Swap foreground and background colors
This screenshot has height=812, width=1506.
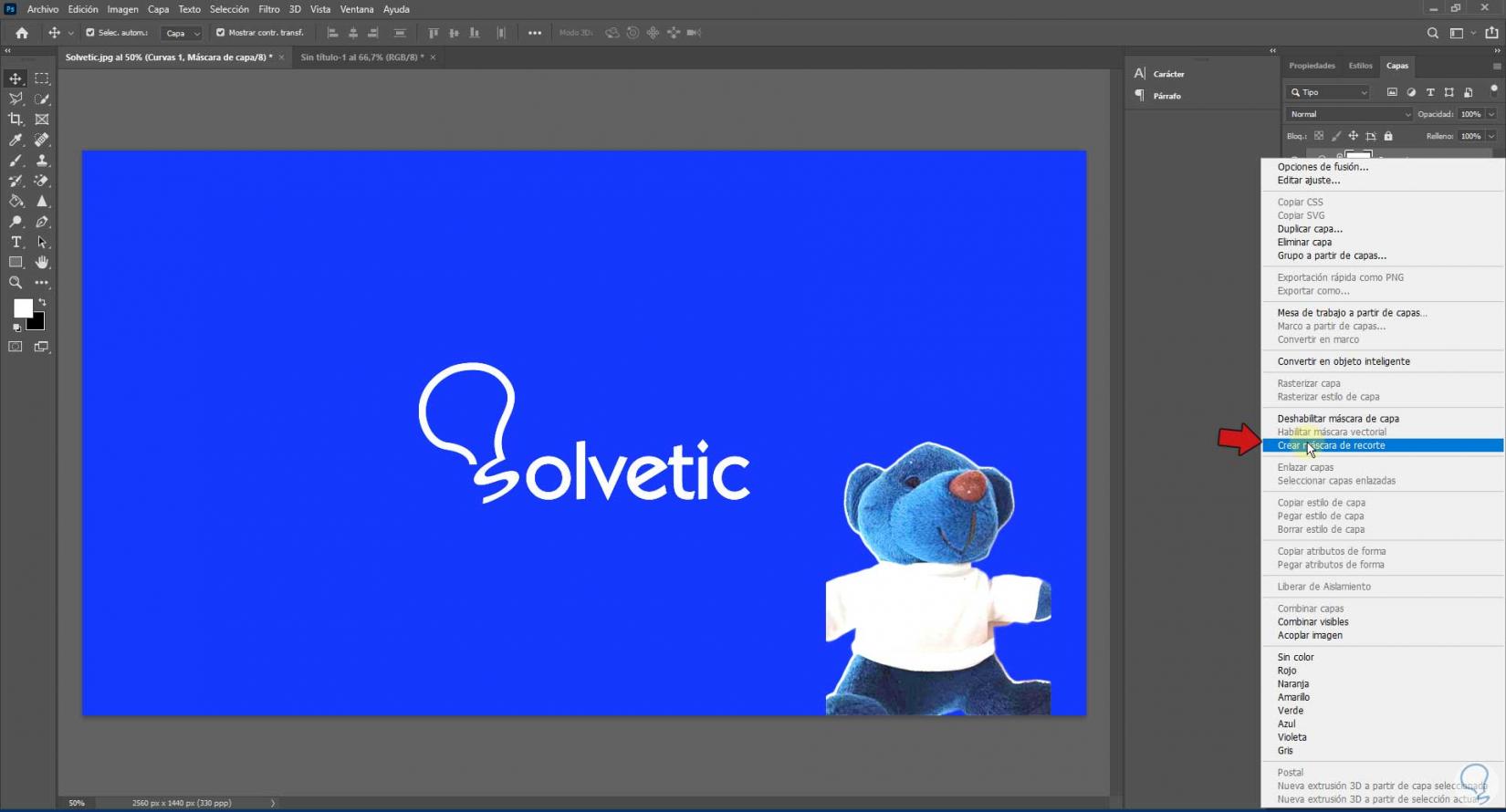point(42,302)
